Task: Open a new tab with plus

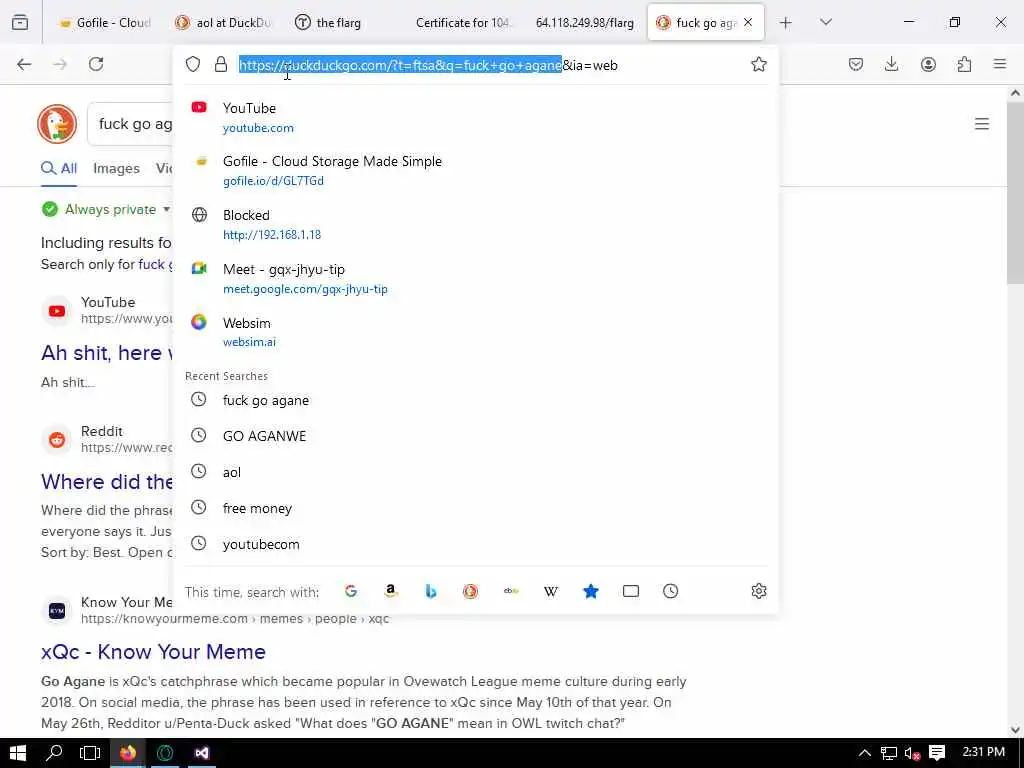Action: [786, 23]
